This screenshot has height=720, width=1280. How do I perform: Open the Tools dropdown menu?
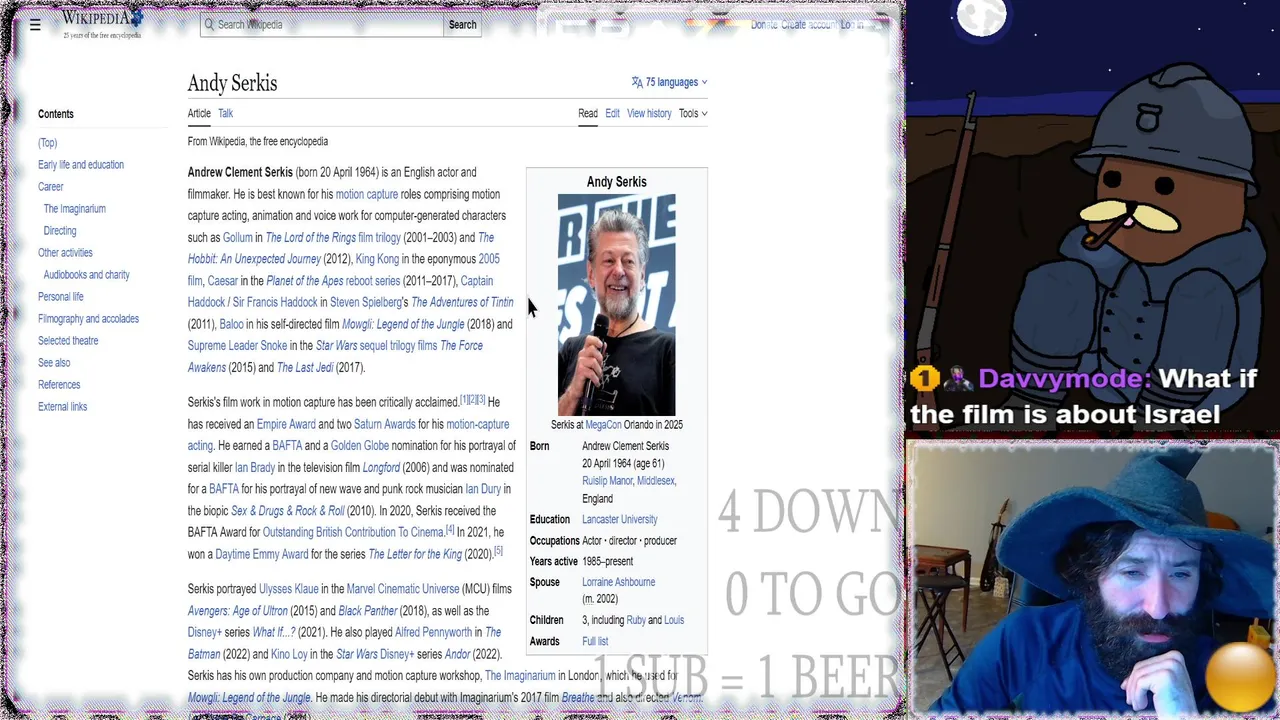point(693,113)
